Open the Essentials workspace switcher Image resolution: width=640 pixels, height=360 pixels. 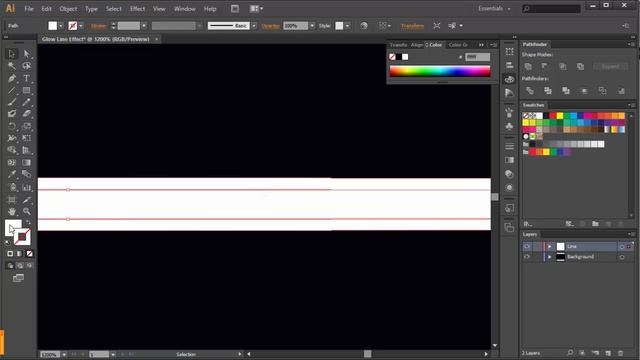(494, 9)
